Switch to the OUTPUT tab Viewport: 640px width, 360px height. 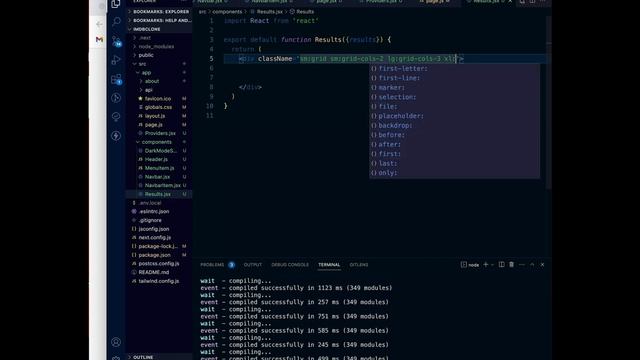[x=253, y=265]
